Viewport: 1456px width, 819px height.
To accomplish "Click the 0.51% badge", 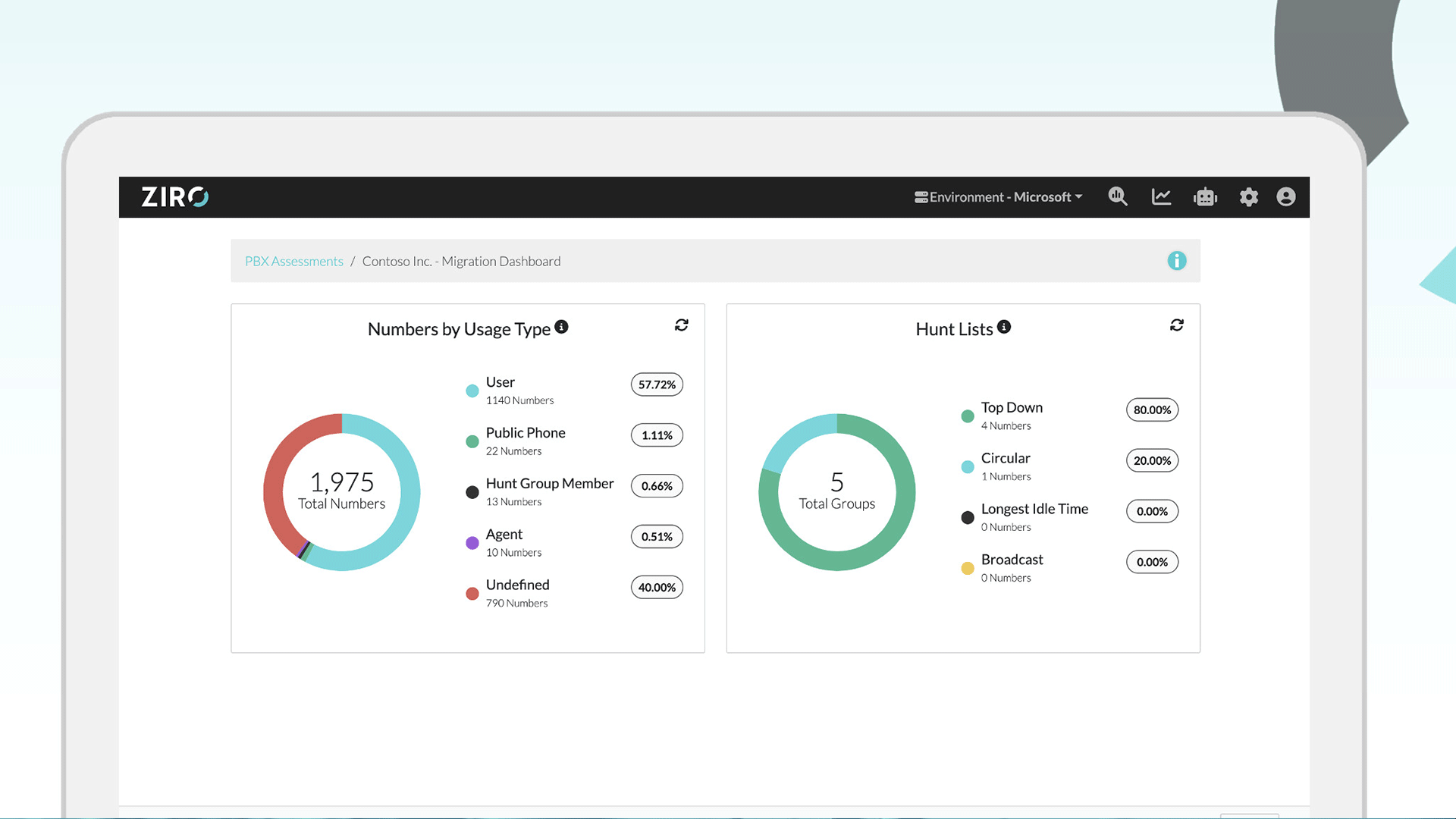I will 657,537.
